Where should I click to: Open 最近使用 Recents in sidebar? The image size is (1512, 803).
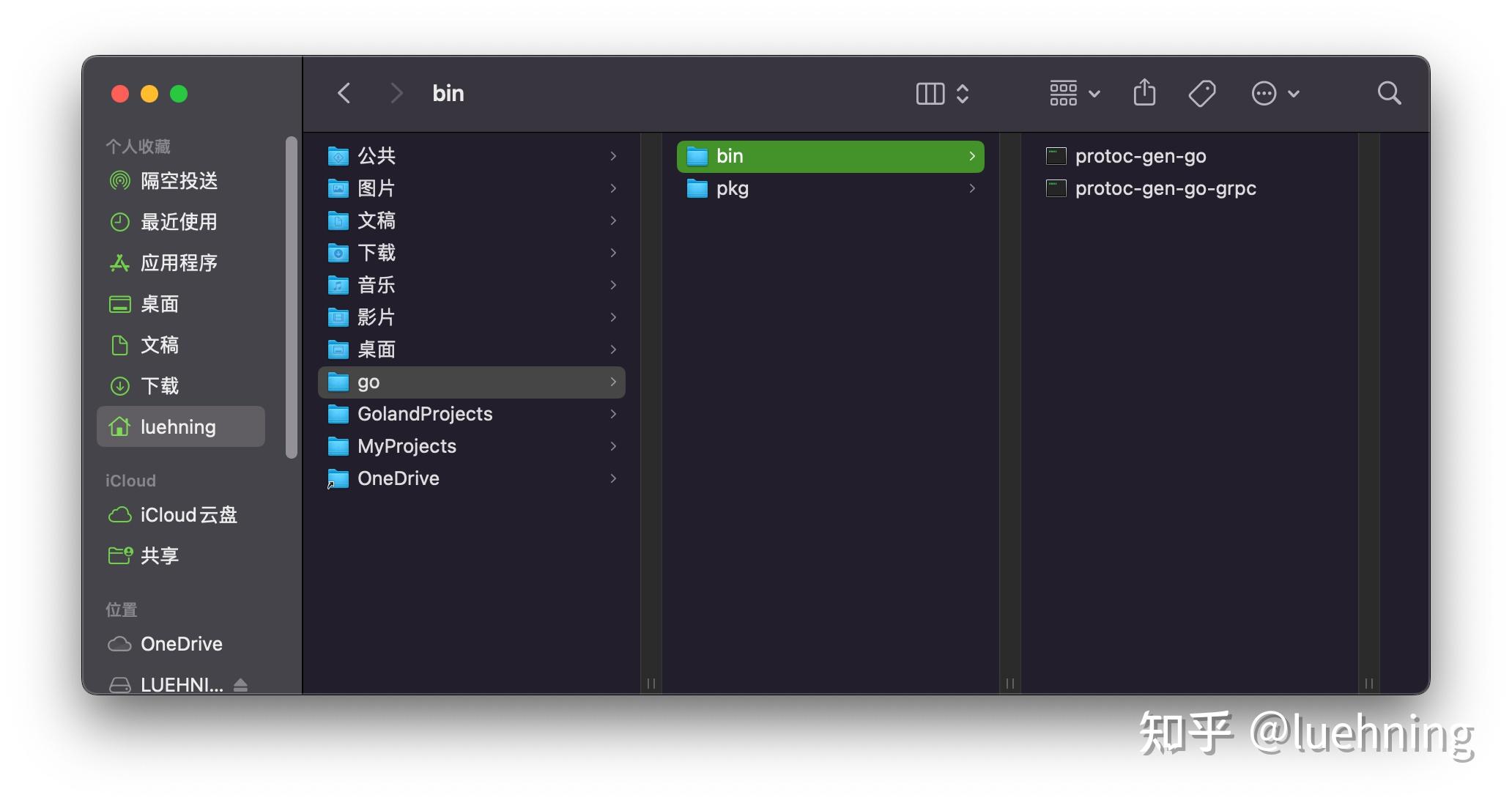181,222
